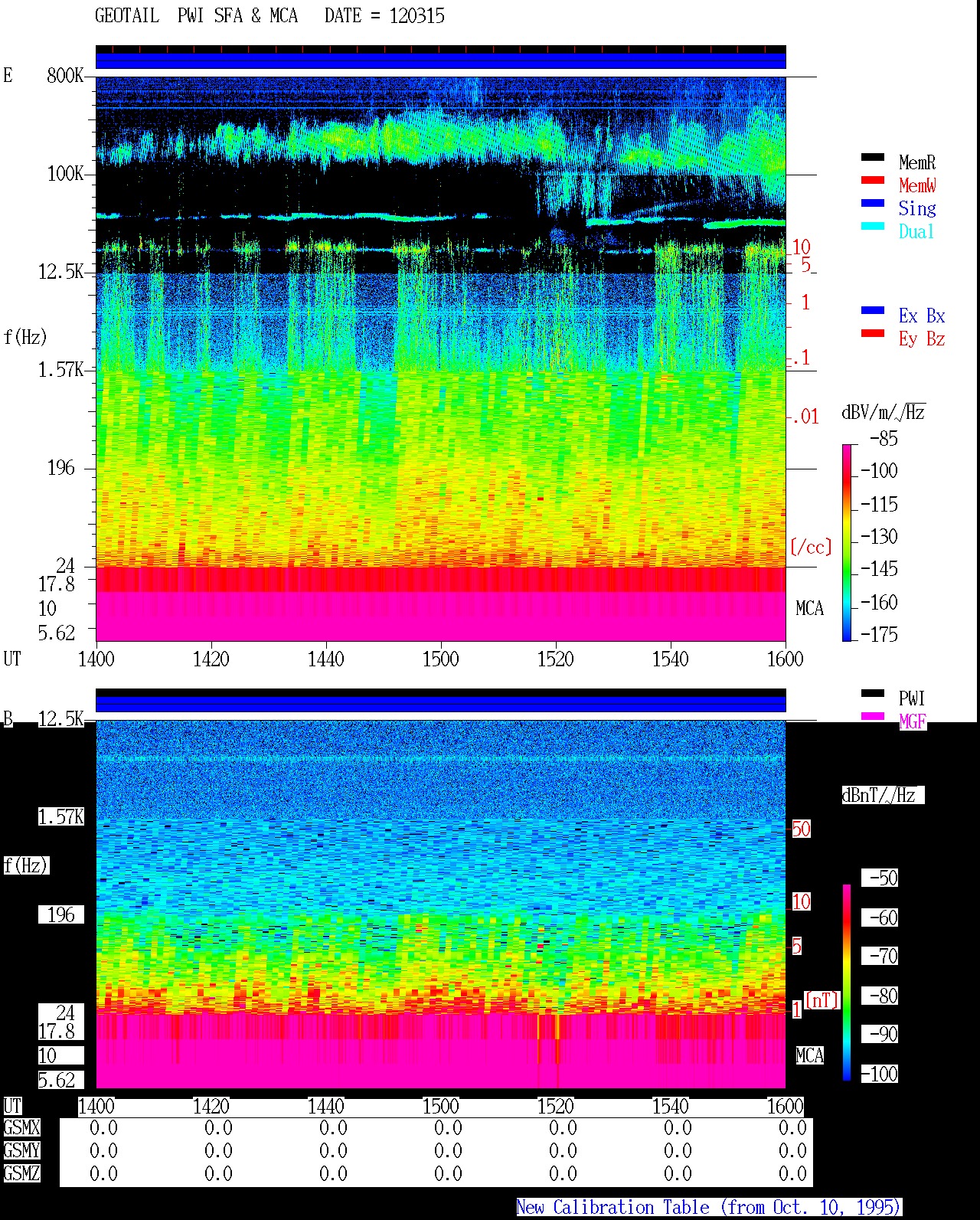This screenshot has height=1220, width=980.
Task: Click the 800K frequency label on E axis
Action: pos(65,75)
